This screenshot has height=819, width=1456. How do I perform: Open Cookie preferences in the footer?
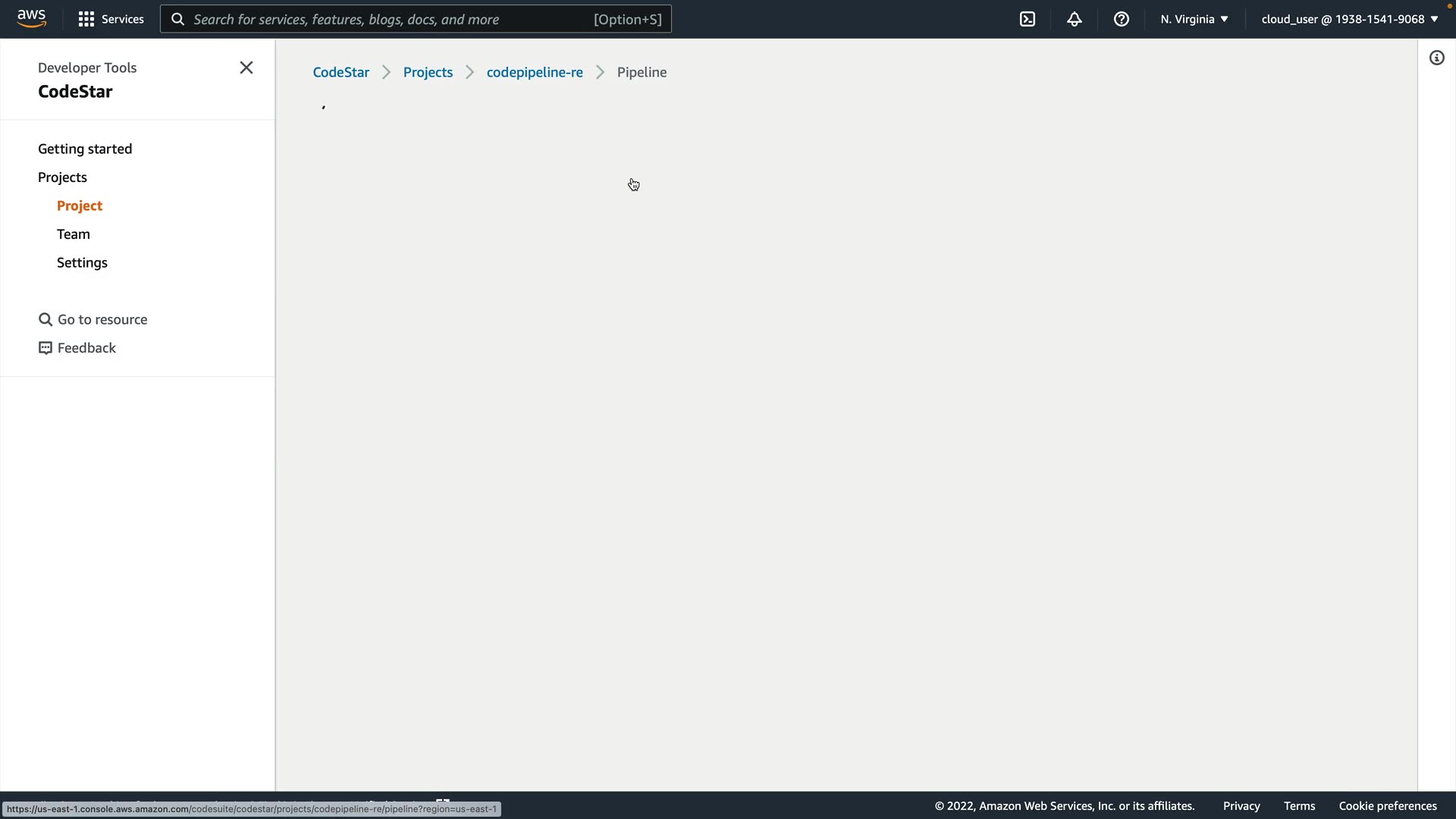[x=1388, y=806]
